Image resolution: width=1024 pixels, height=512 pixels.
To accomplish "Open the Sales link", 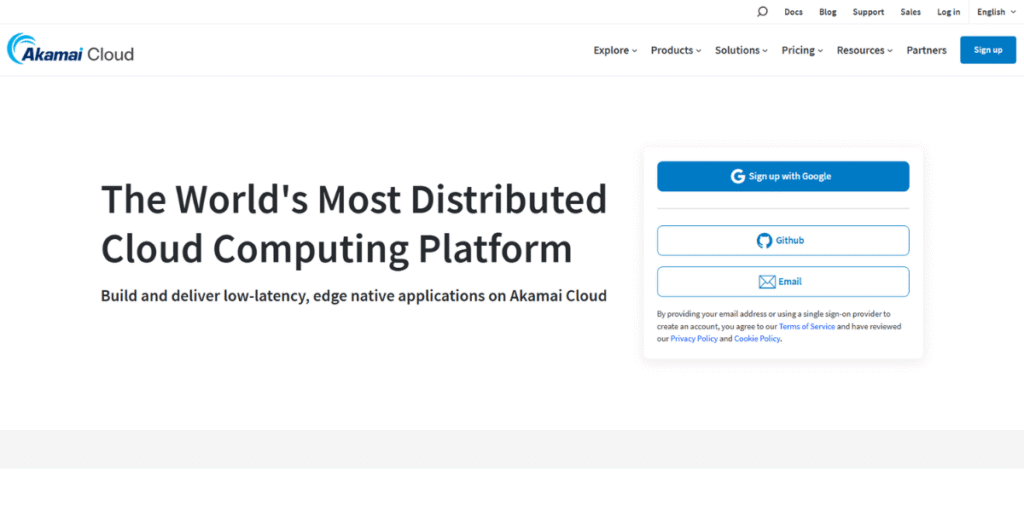I will point(910,12).
